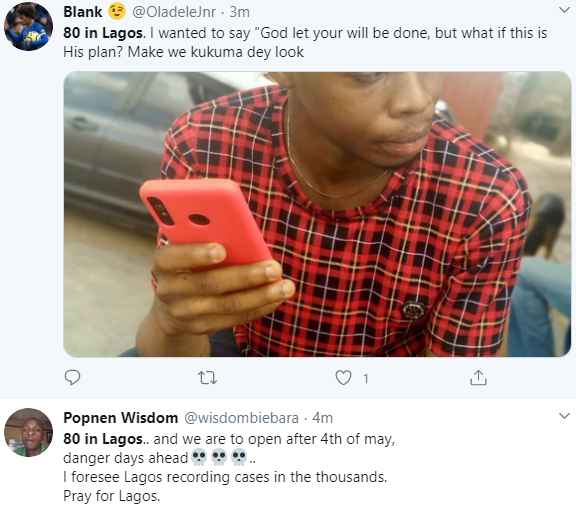Click bold '80 in Lagos' in Blank's tweet

103,33
